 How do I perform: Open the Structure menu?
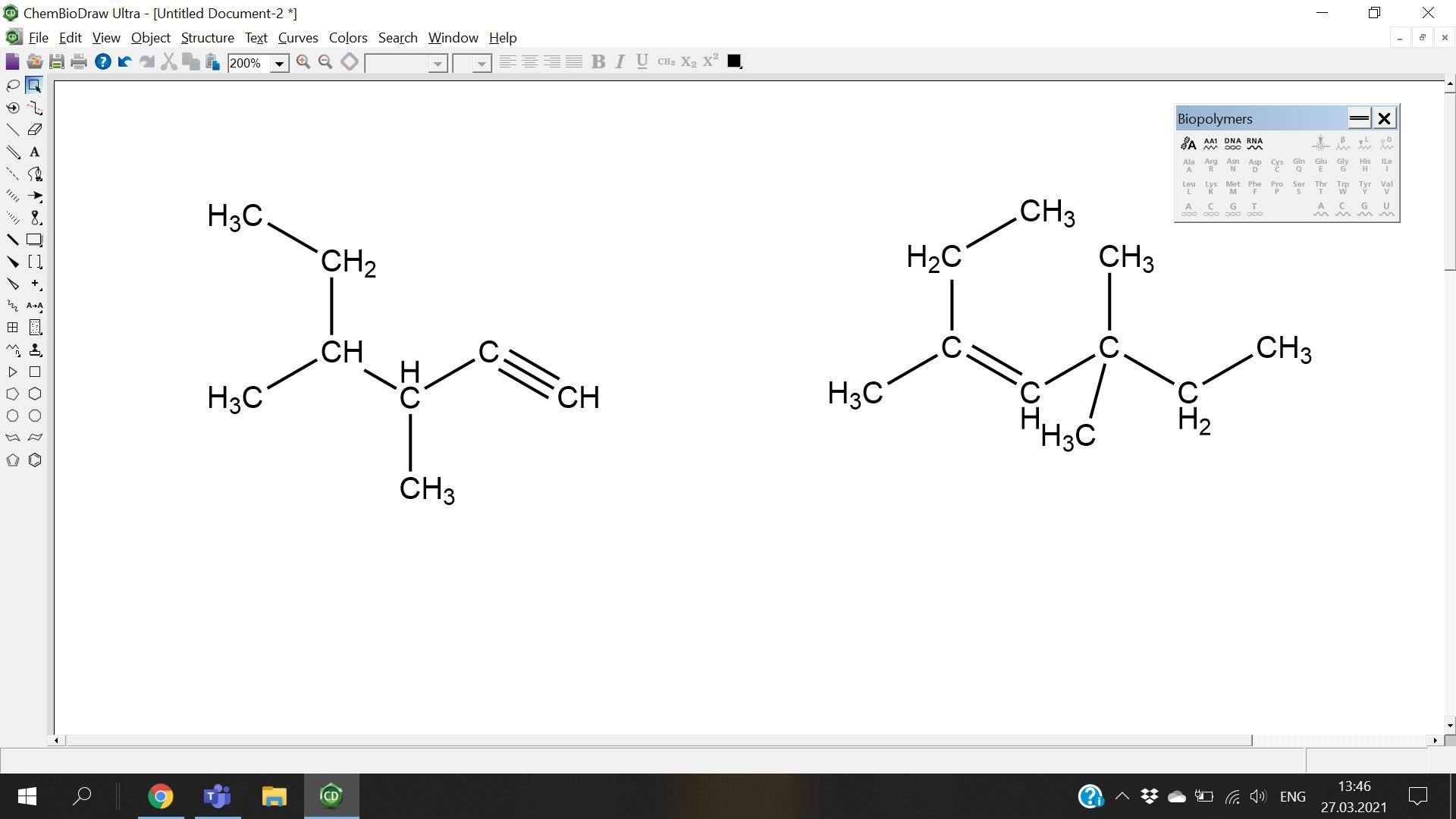pyautogui.click(x=207, y=38)
